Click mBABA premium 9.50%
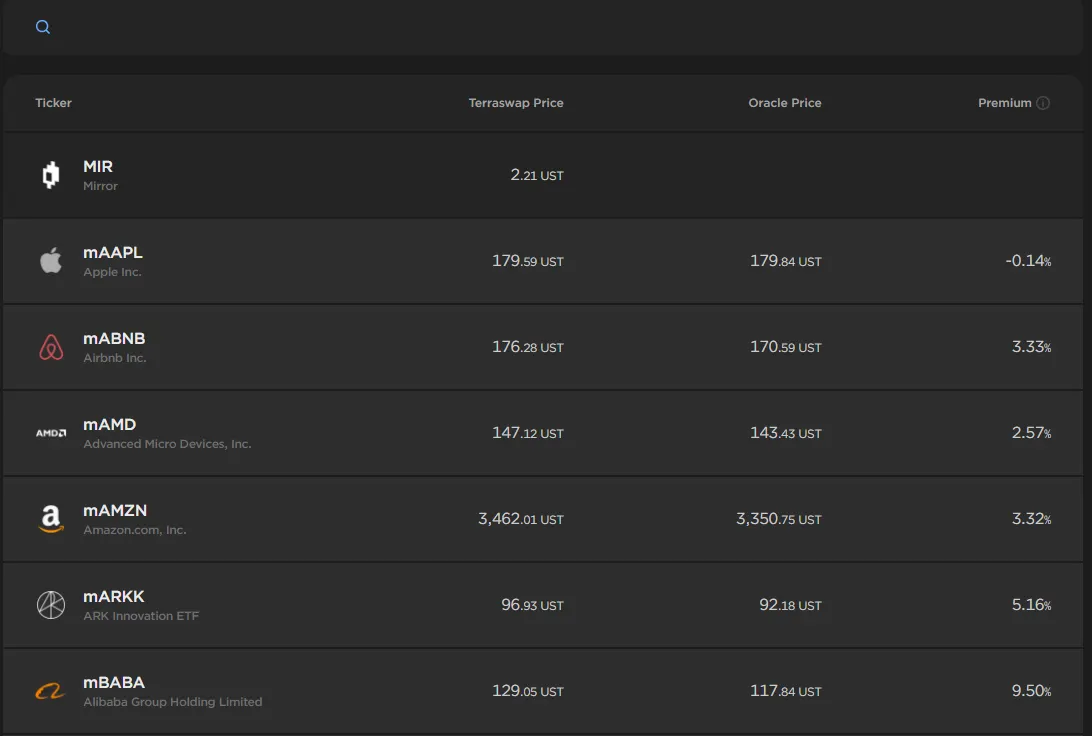Viewport: 1092px width, 736px height. (x=1031, y=691)
